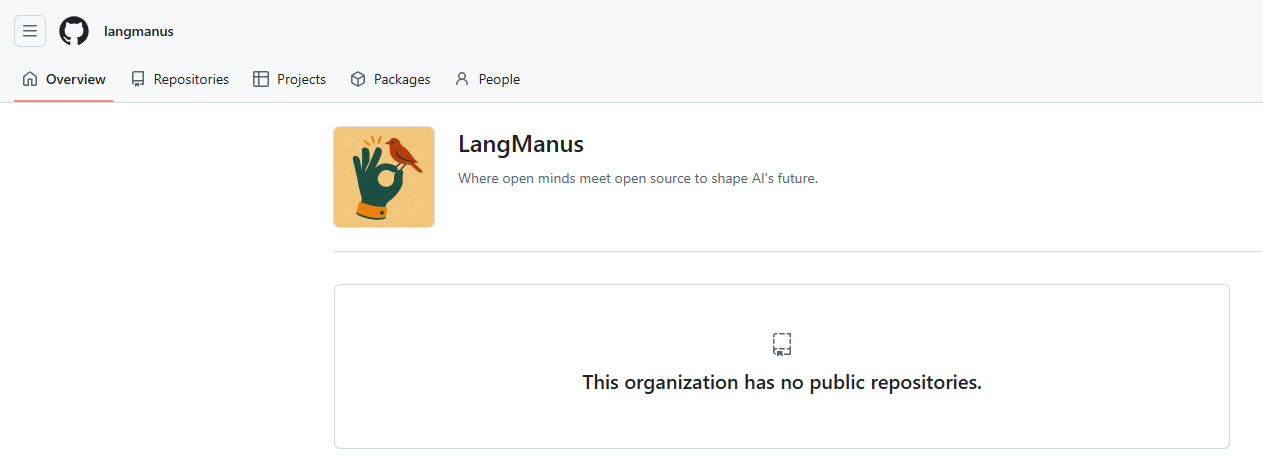Click the 'no public repositories' message text
The image size is (1263, 470).
pos(782,382)
